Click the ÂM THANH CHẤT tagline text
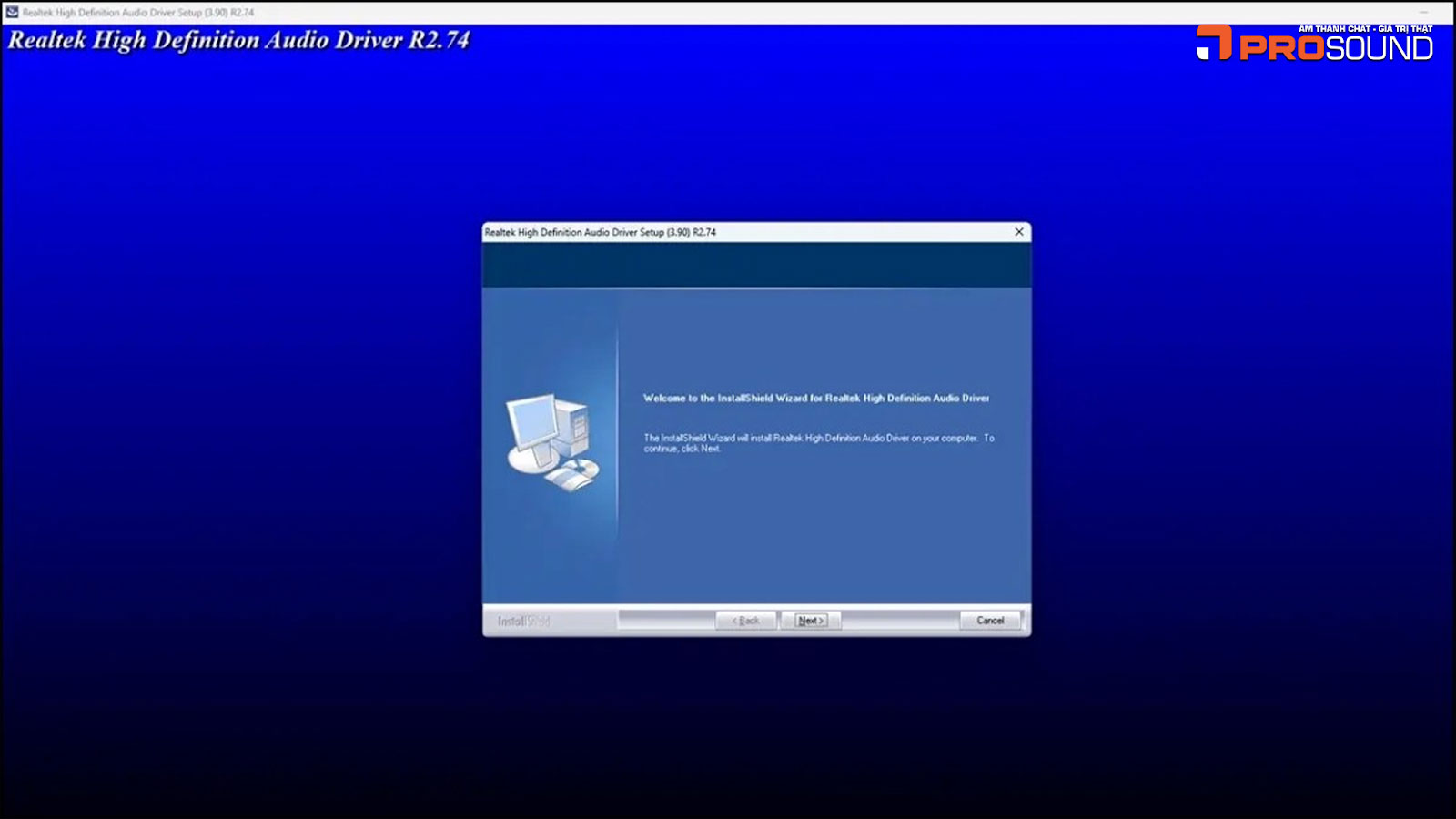Viewport: 1456px width, 819px height. (x=1365, y=29)
